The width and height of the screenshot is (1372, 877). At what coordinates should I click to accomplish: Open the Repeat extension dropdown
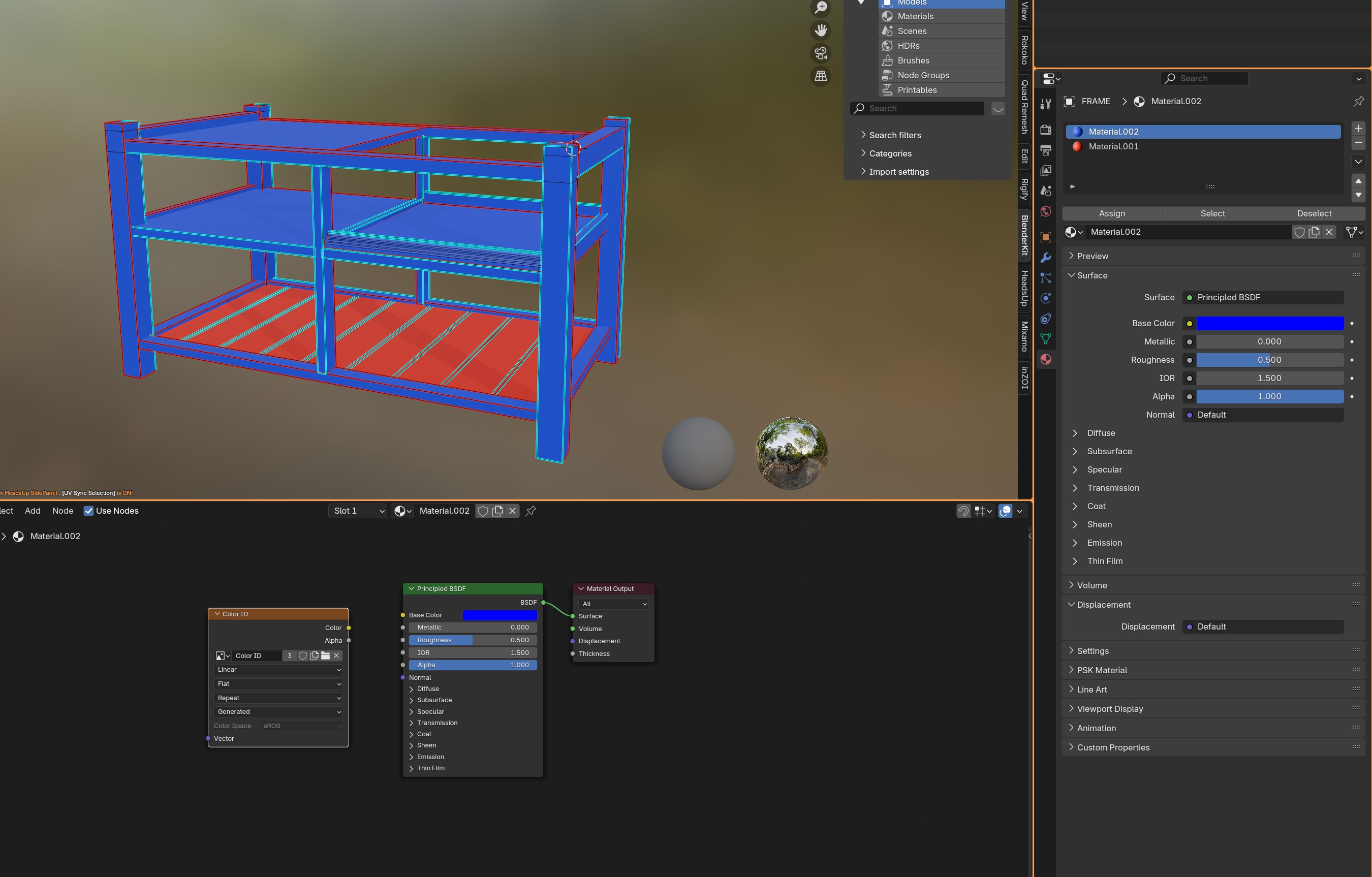click(x=278, y=698)
